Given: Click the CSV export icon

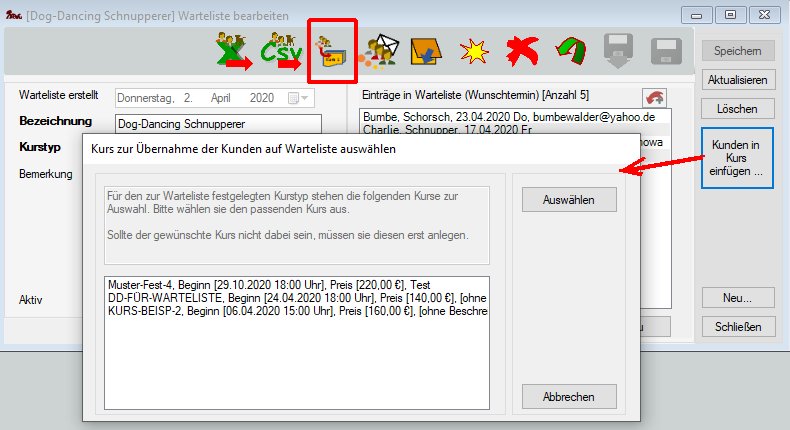Looking at the screenshot, I should (283, 51).
